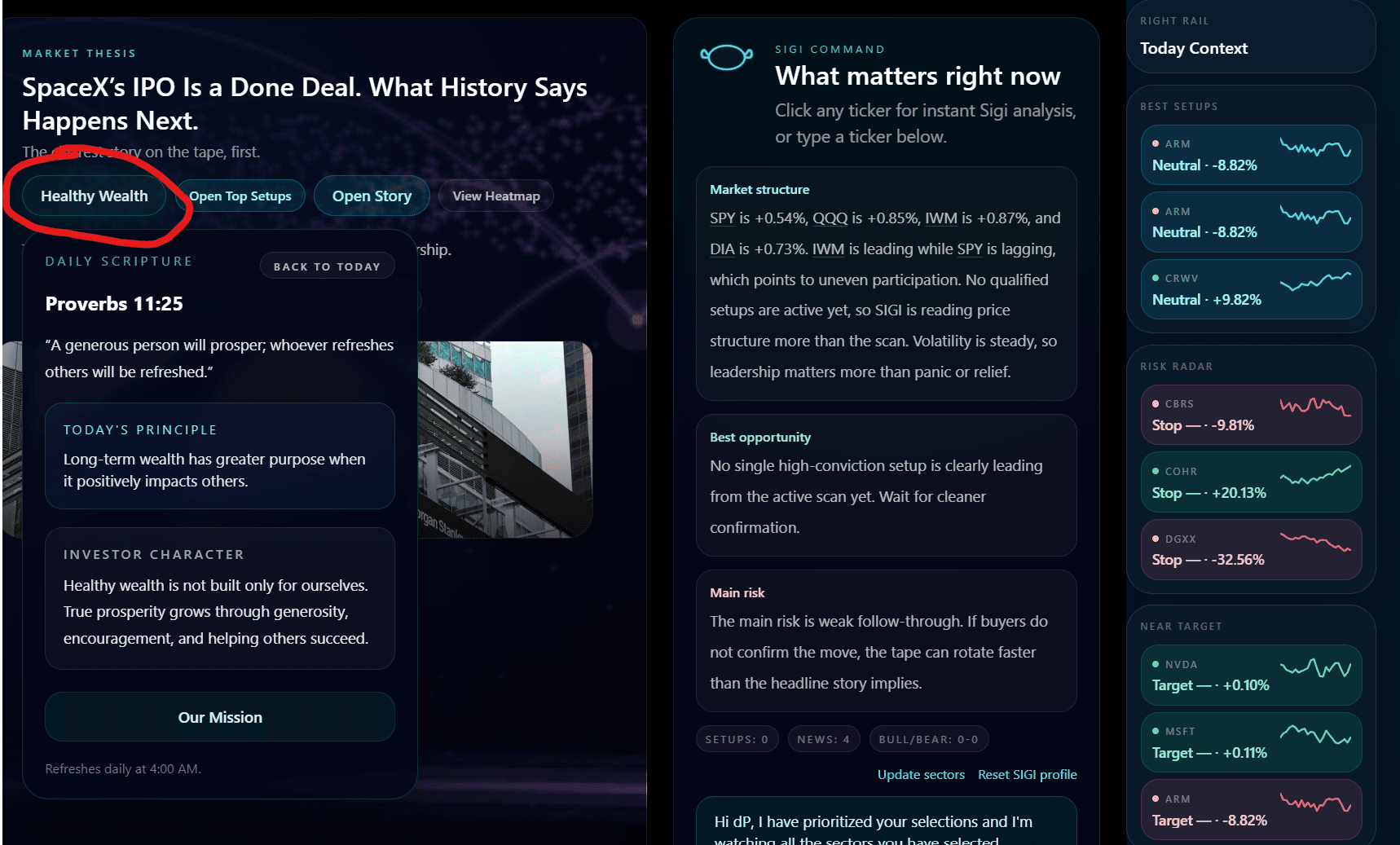Click the COHR green sparkline chart
This screenshot has height=845, width=1400.
pyautogui.click(x=1315, y=475)
